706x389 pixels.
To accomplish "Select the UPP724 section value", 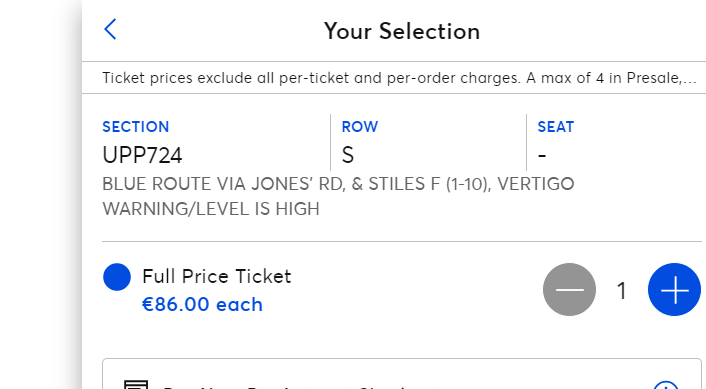I will (142, 155).
